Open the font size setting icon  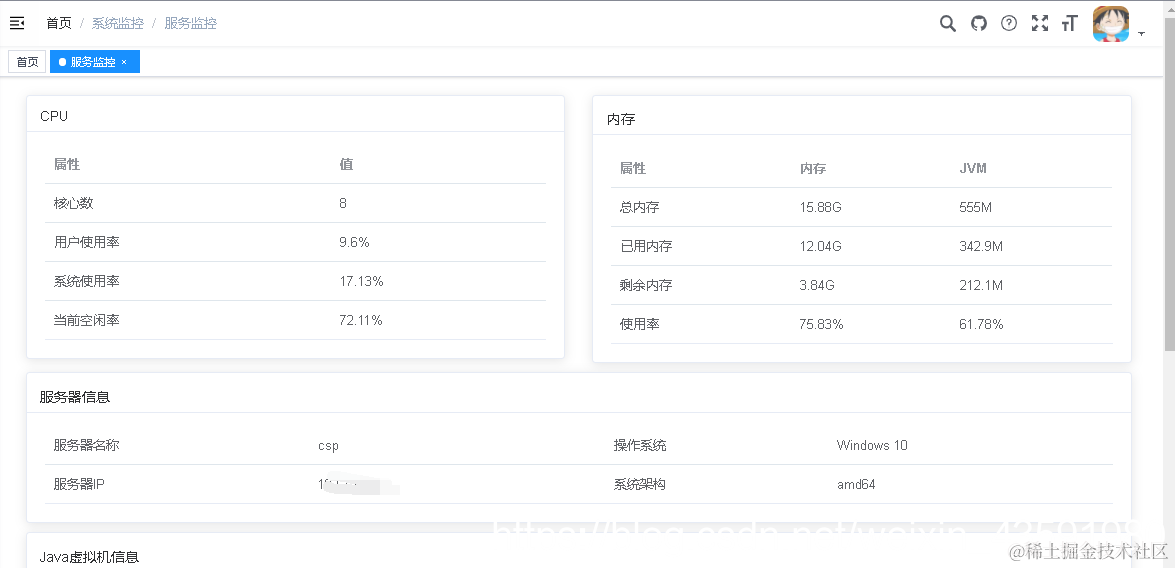(x=1069, y=23)
